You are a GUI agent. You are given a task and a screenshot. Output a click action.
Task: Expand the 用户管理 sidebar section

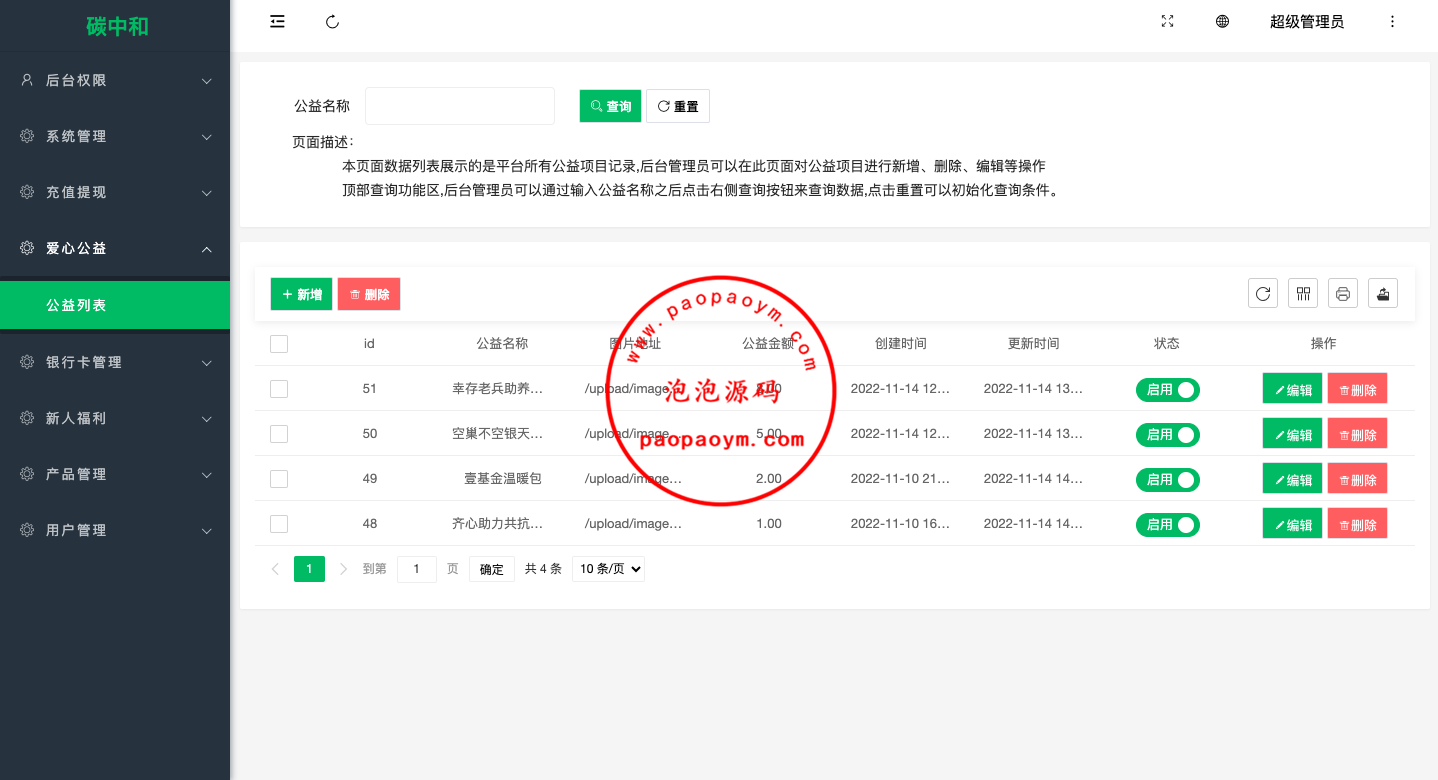(115, 530)
